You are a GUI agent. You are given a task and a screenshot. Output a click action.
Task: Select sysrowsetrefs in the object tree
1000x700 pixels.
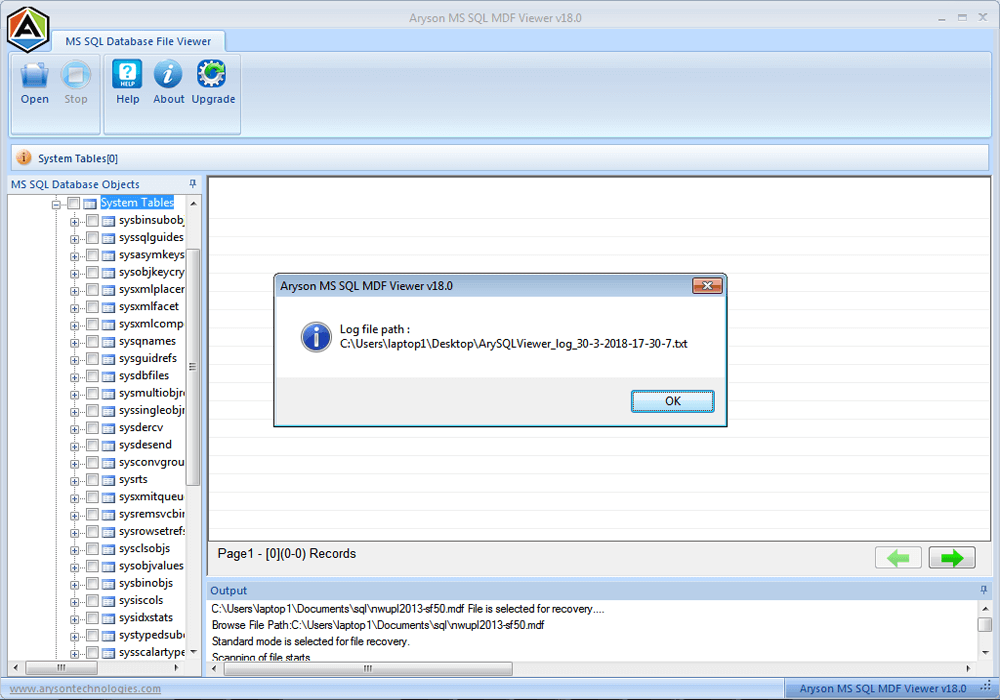[x=152, y=531]
